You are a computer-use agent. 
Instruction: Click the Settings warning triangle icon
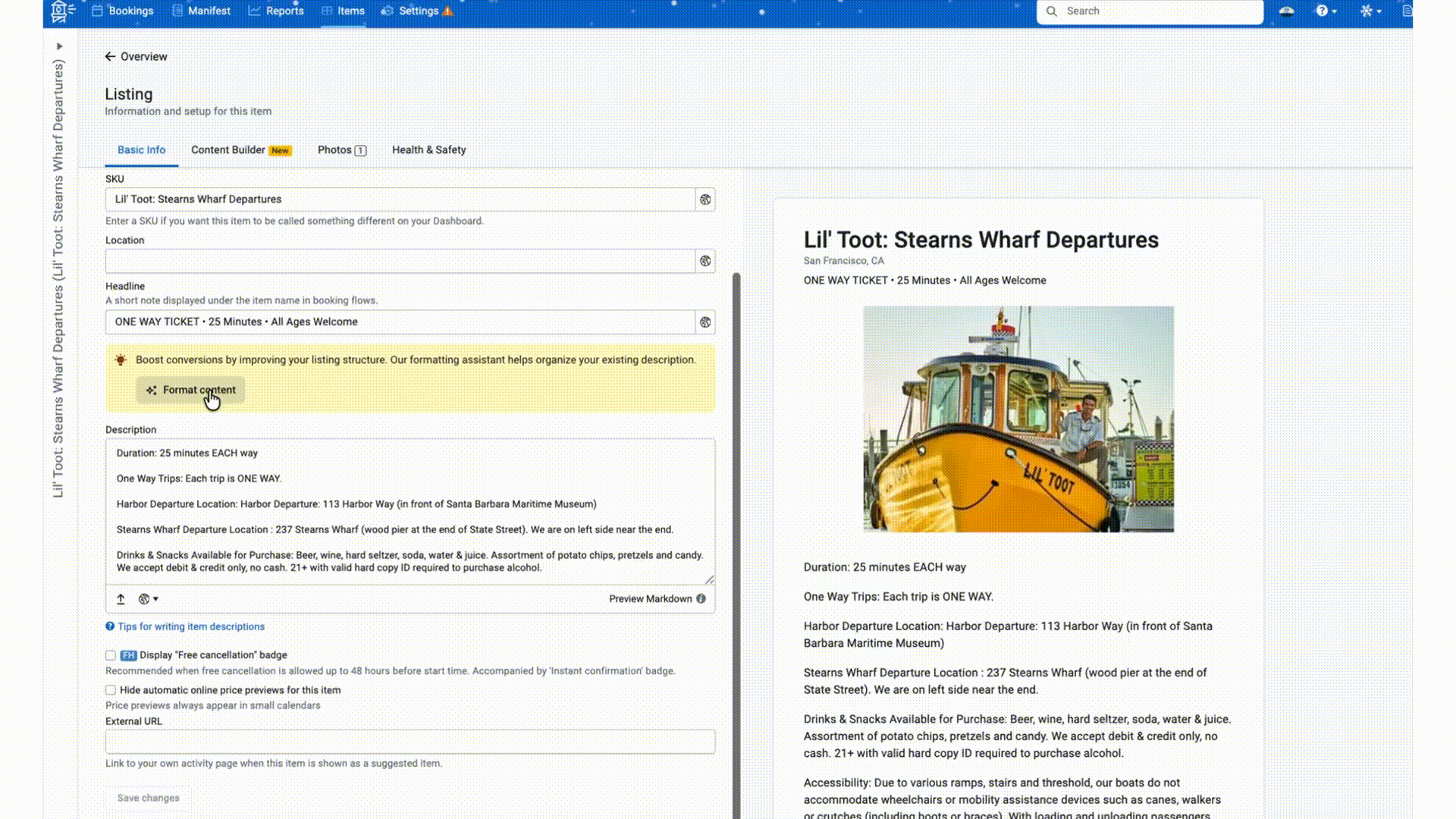(x=447, y=11)
